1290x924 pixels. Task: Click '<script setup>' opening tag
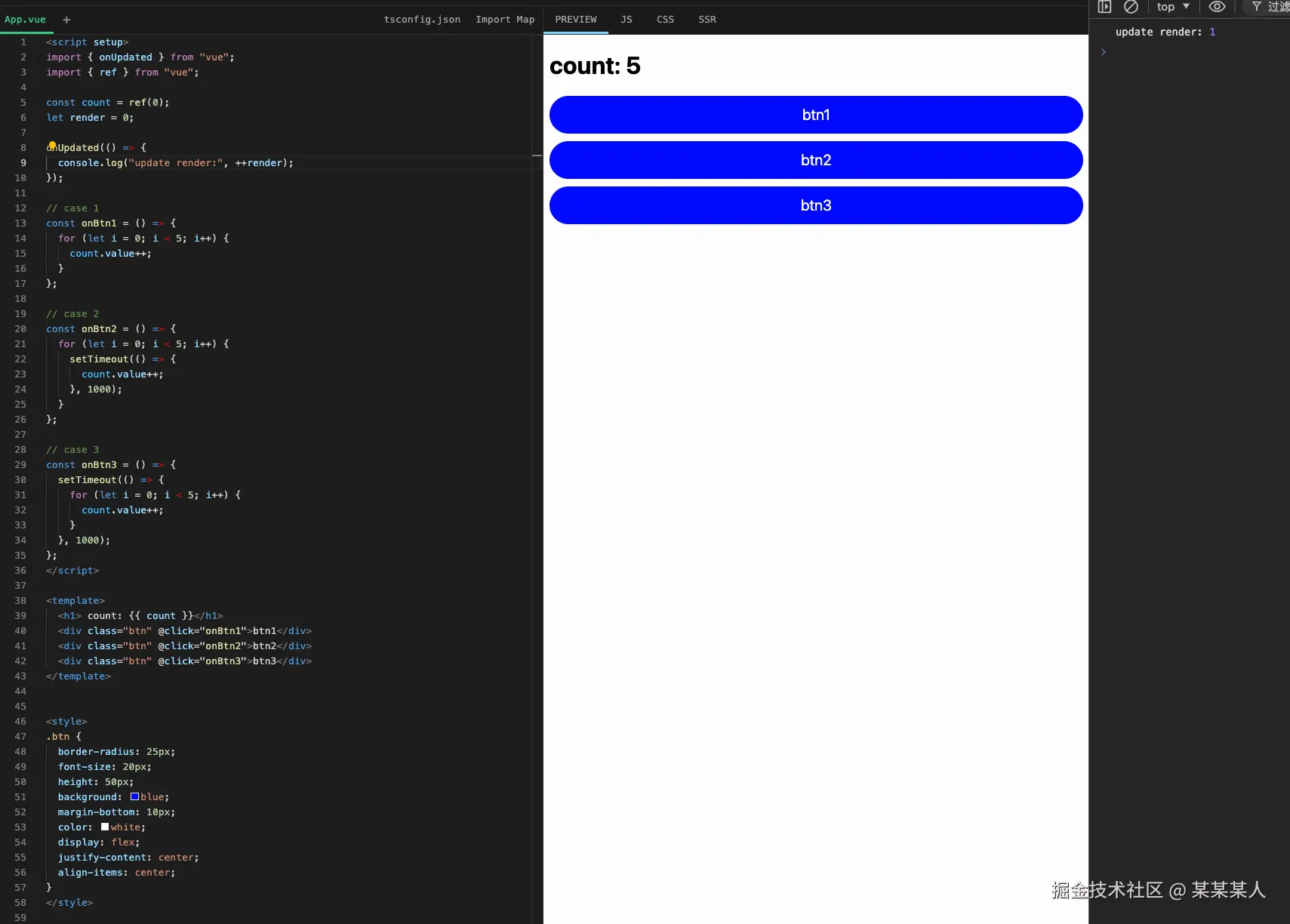88,42
